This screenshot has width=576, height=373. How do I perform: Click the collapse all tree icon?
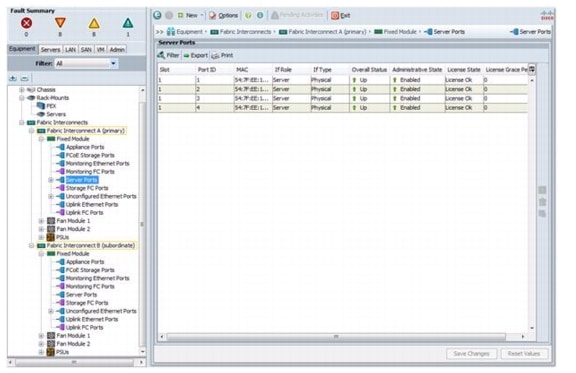coord(25,78)
